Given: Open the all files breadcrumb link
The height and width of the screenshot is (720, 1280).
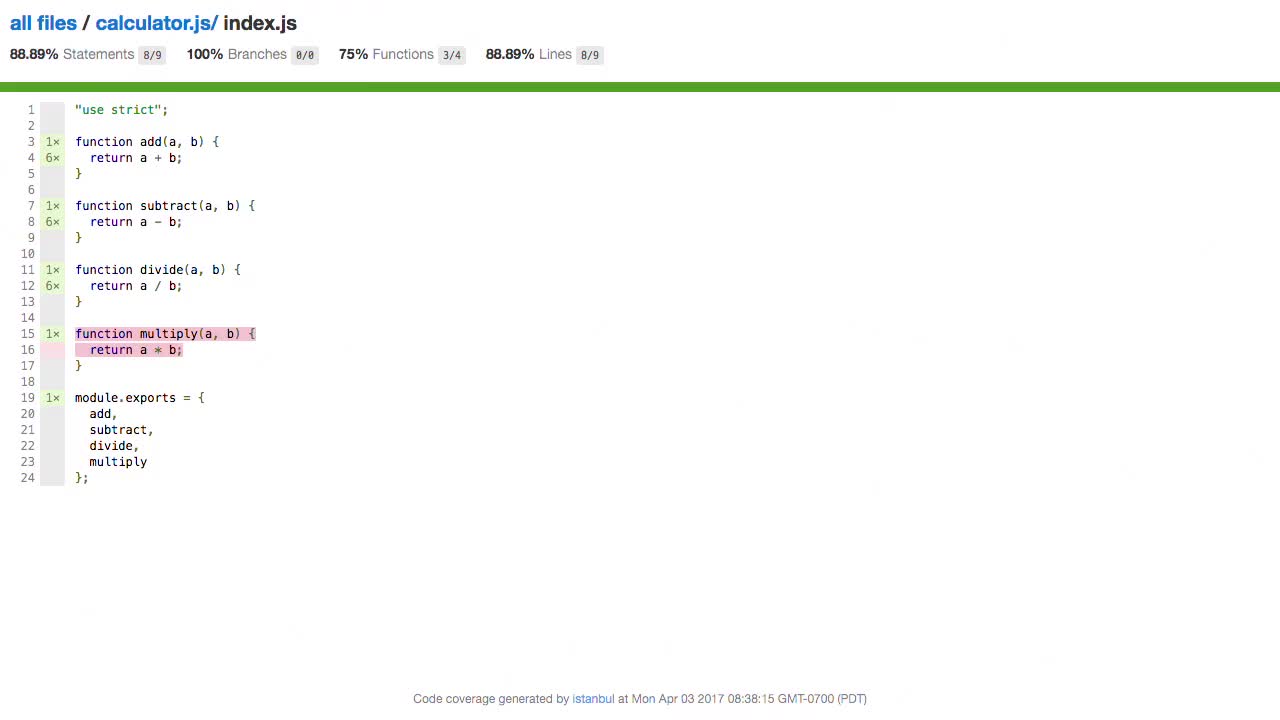Looking at the screenshot, I should pyautogui.click(x=43, y=23).
